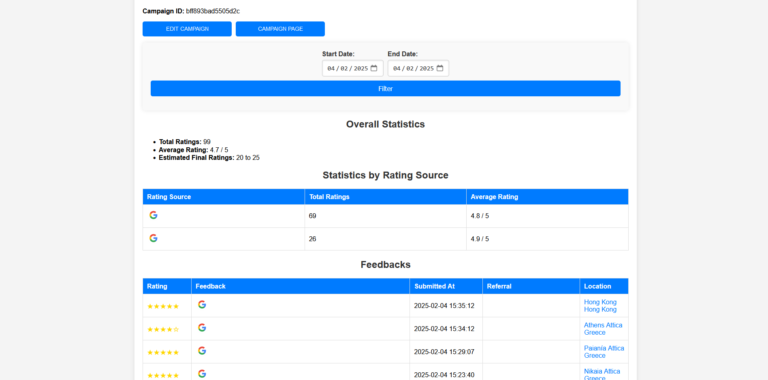Select the 26 total ratings cell
This screenshot has width=768, height=380.
pos(385,239)
